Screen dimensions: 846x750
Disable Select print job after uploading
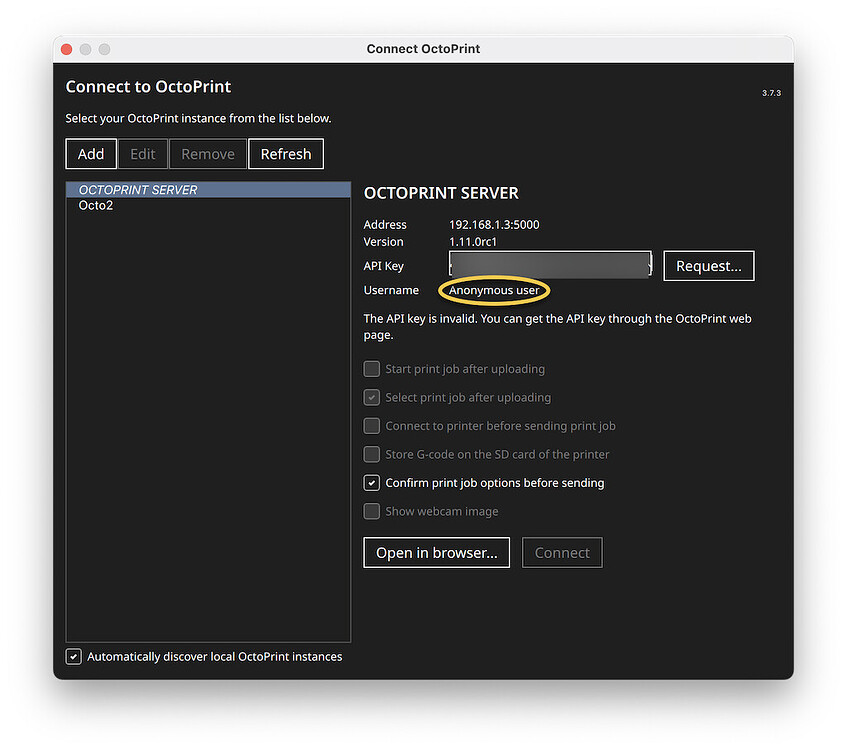[371, 397]
